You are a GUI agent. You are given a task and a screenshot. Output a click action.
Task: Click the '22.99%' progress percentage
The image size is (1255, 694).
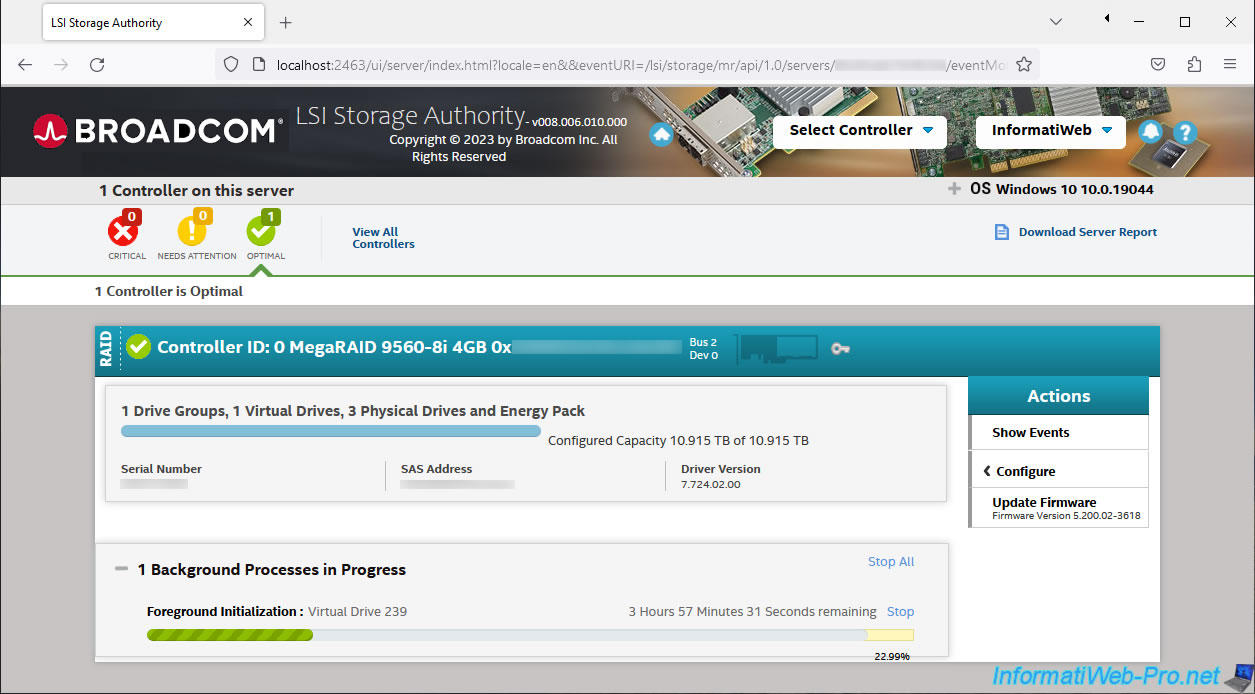coord(892,656)
